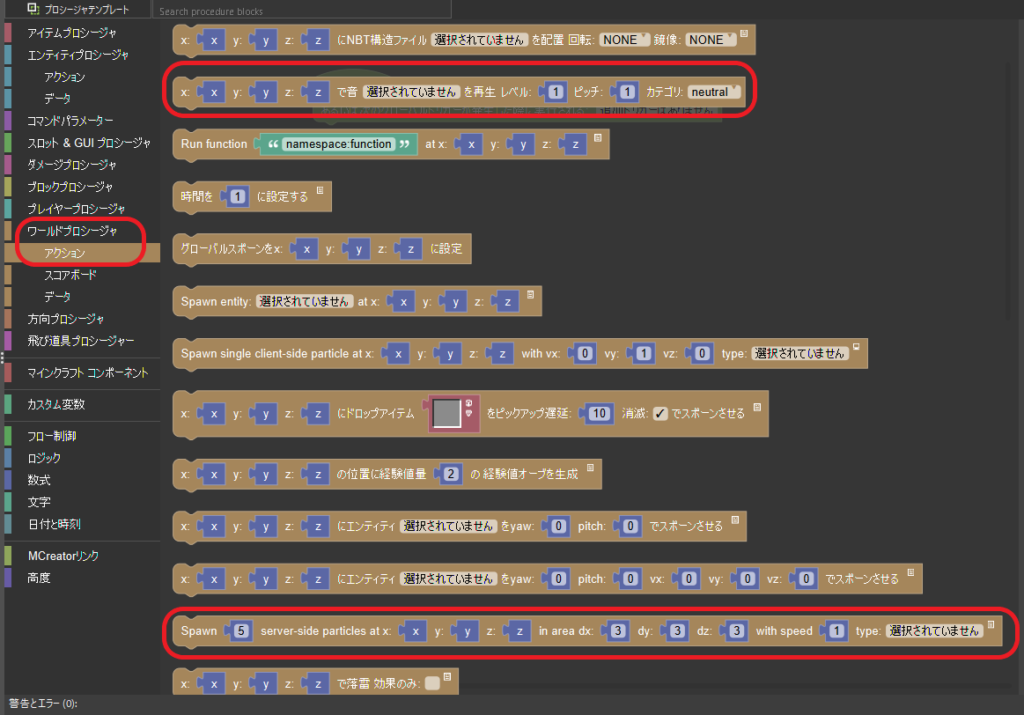
Task: Click the プロシージャテンプレート icon at top left
Action: point(33,9)
